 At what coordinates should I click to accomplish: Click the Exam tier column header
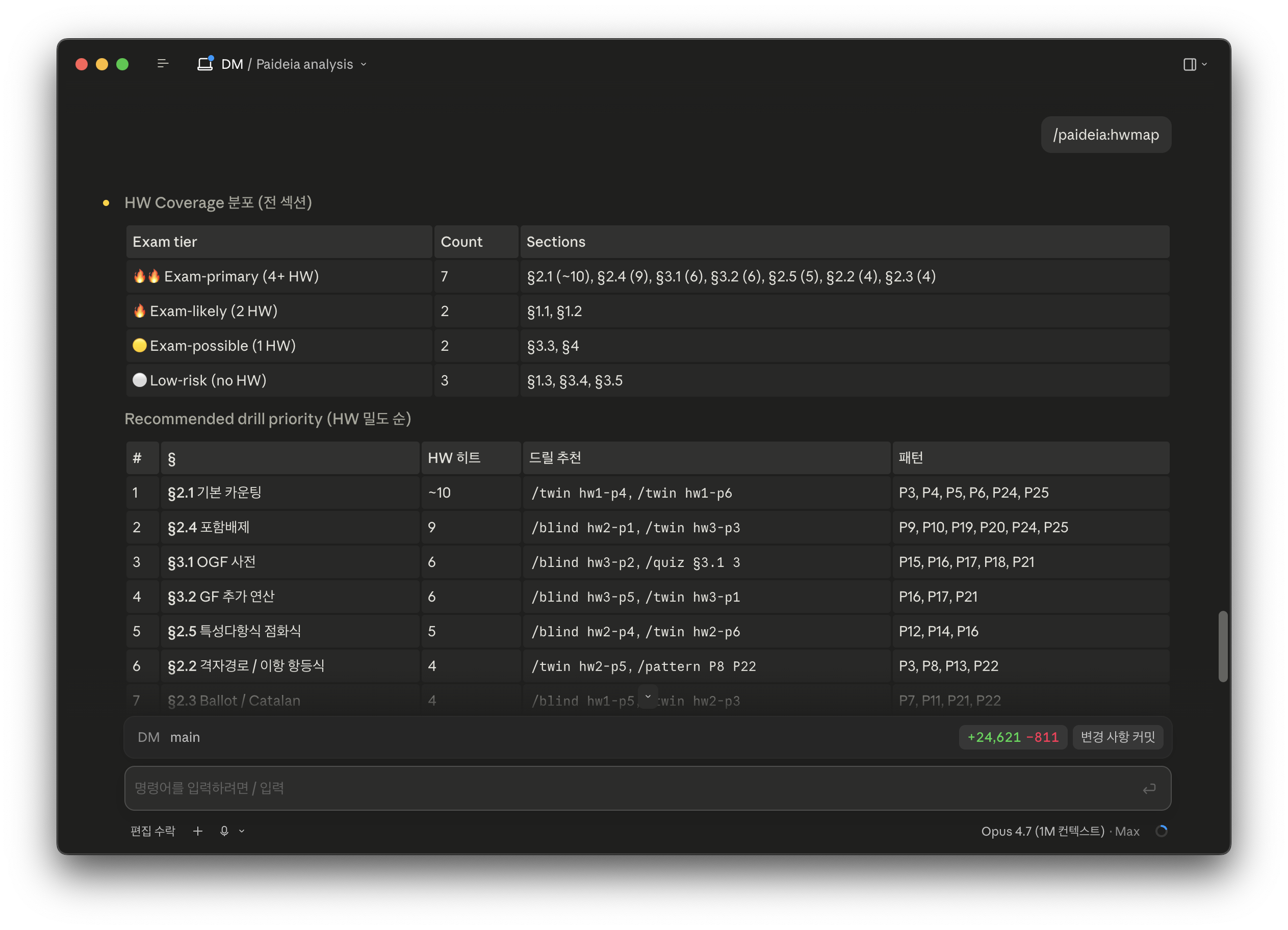(x=279, y=241)
